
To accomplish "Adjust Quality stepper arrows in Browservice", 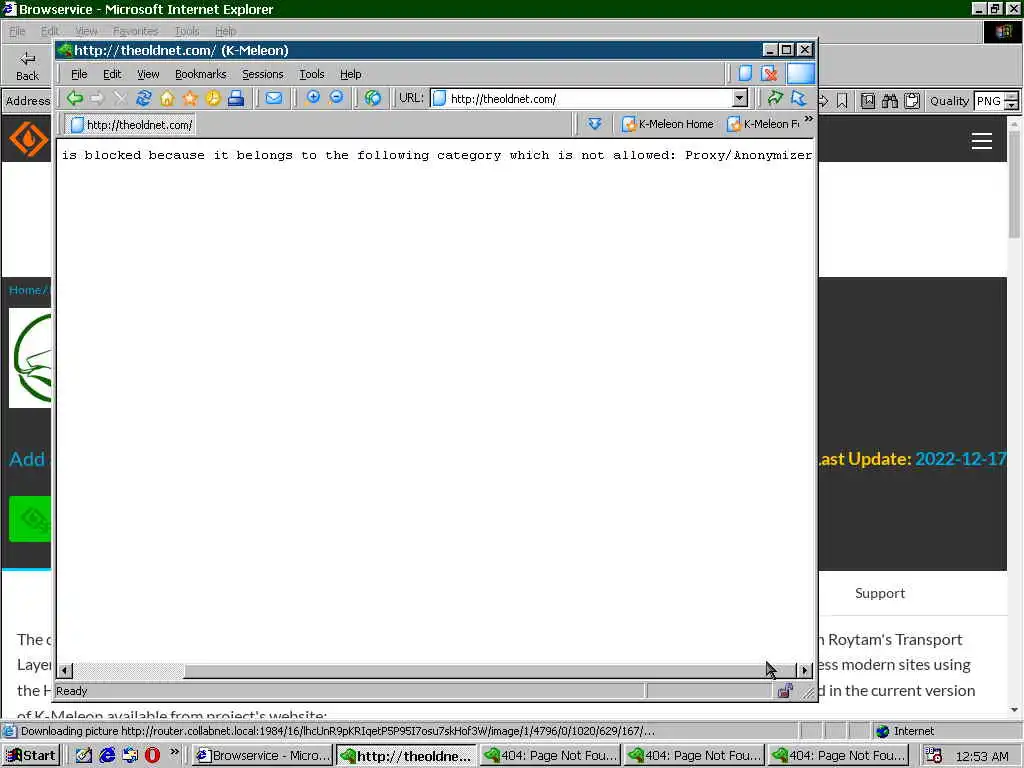I will coord(1012,101).
